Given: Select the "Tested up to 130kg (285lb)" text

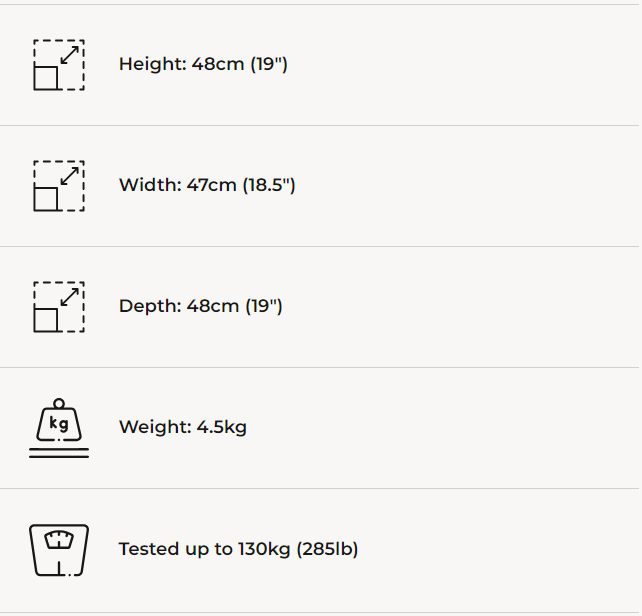Looking at the screenshot, I should (x=238, y=550).
